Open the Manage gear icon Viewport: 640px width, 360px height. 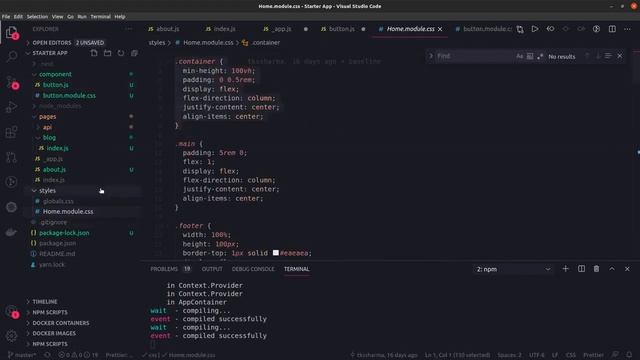[x=11, y=336]
